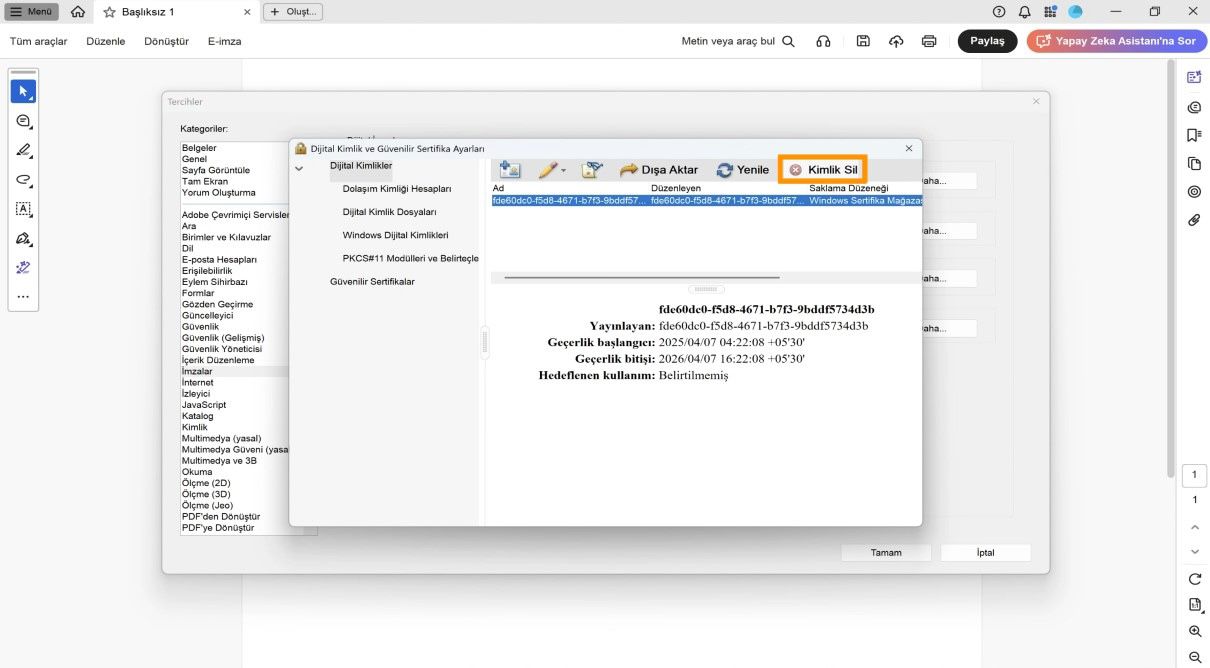This screenshot has width=1210, height=668.
Task: Click the Kimlik Sil button
Action: pyautogui.click(x=823, y=170)
